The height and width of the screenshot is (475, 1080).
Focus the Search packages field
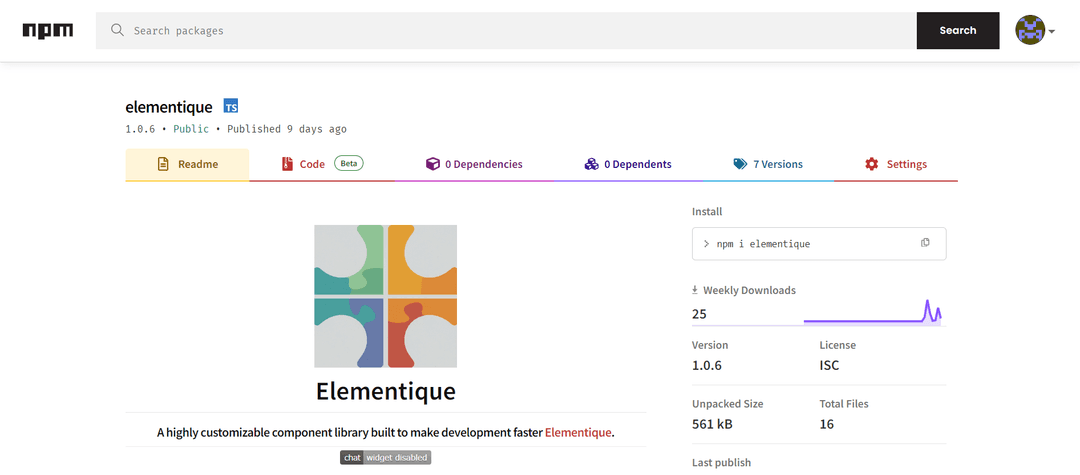click(x=506, y=30)
